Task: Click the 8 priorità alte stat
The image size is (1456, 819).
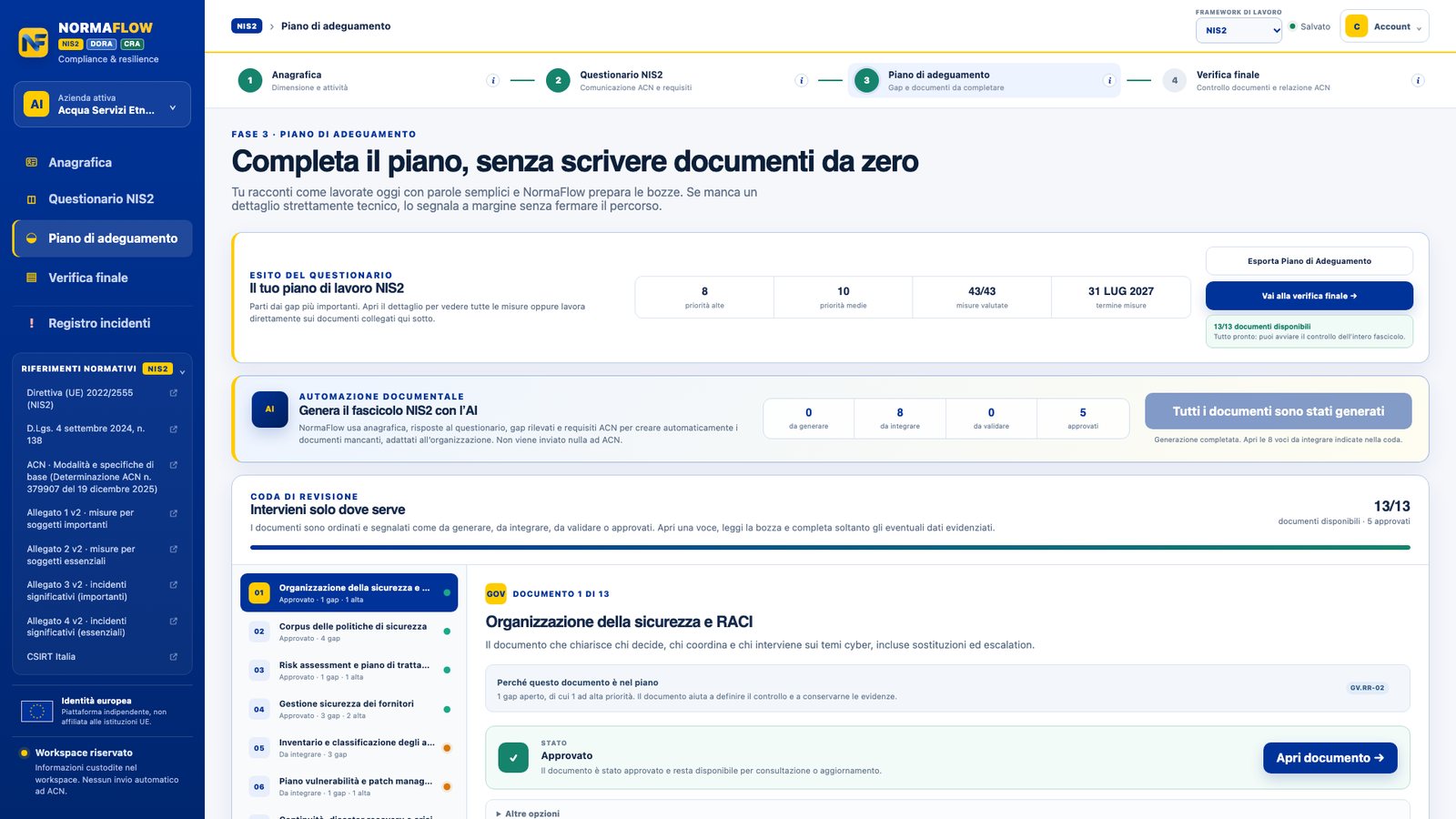Action: [704, 298]
